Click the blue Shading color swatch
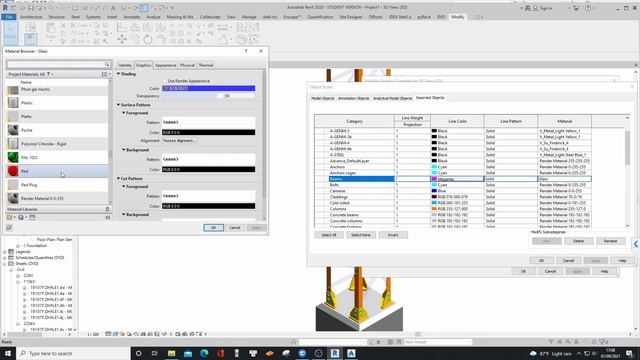This screenshot has height=360, width=640. click(209, 88)
